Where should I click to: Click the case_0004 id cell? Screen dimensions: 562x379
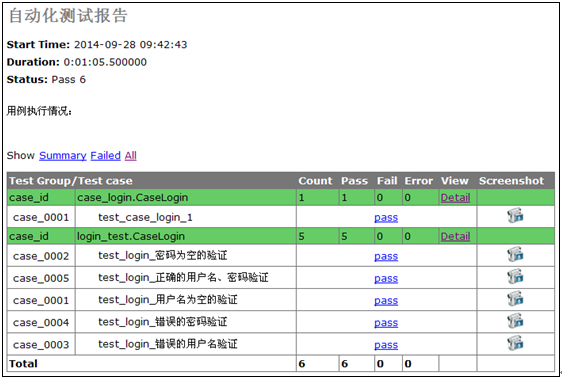(41, 323)
